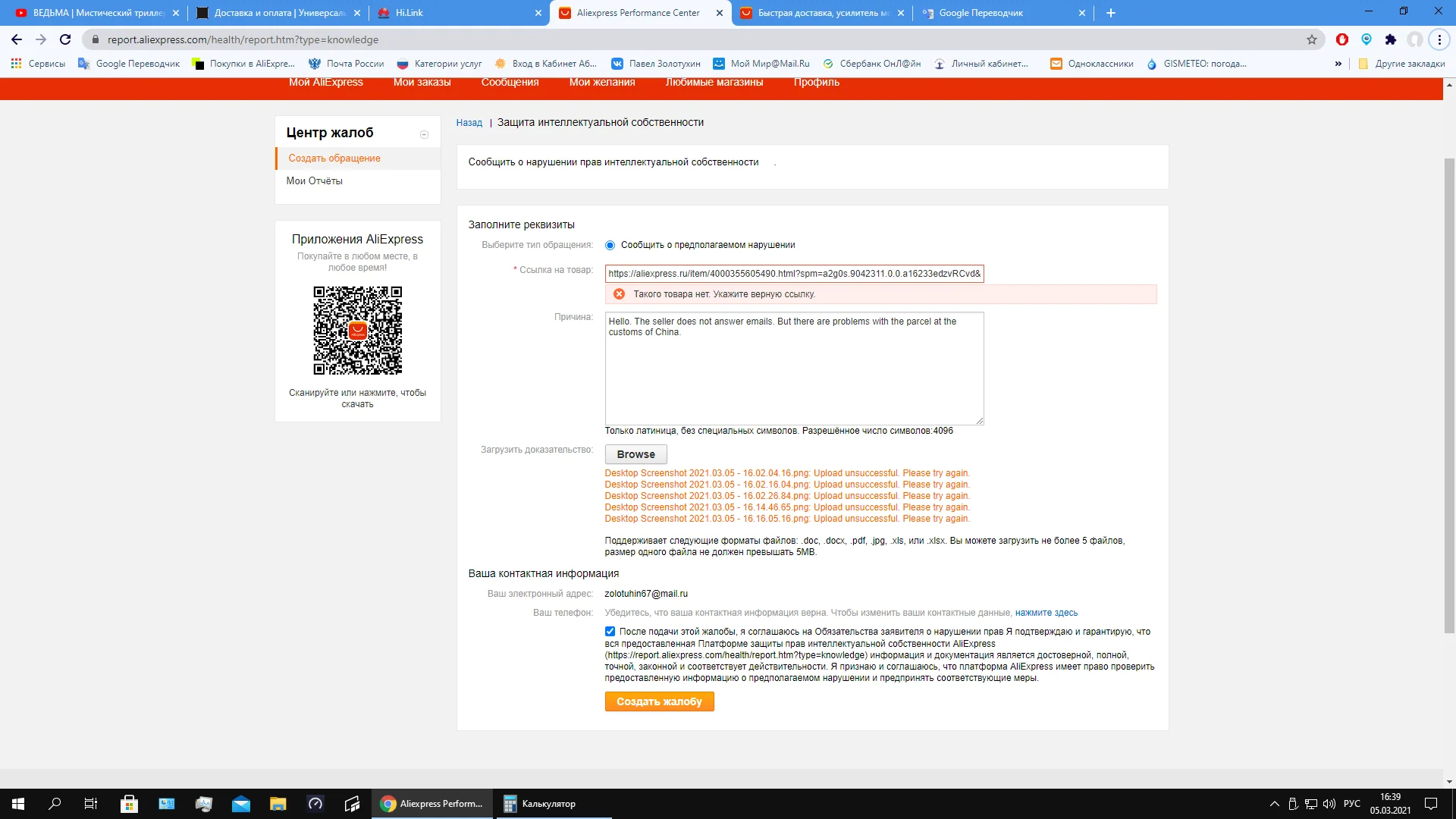
Task: Open Мои заказы menu item
Action: 422,82
